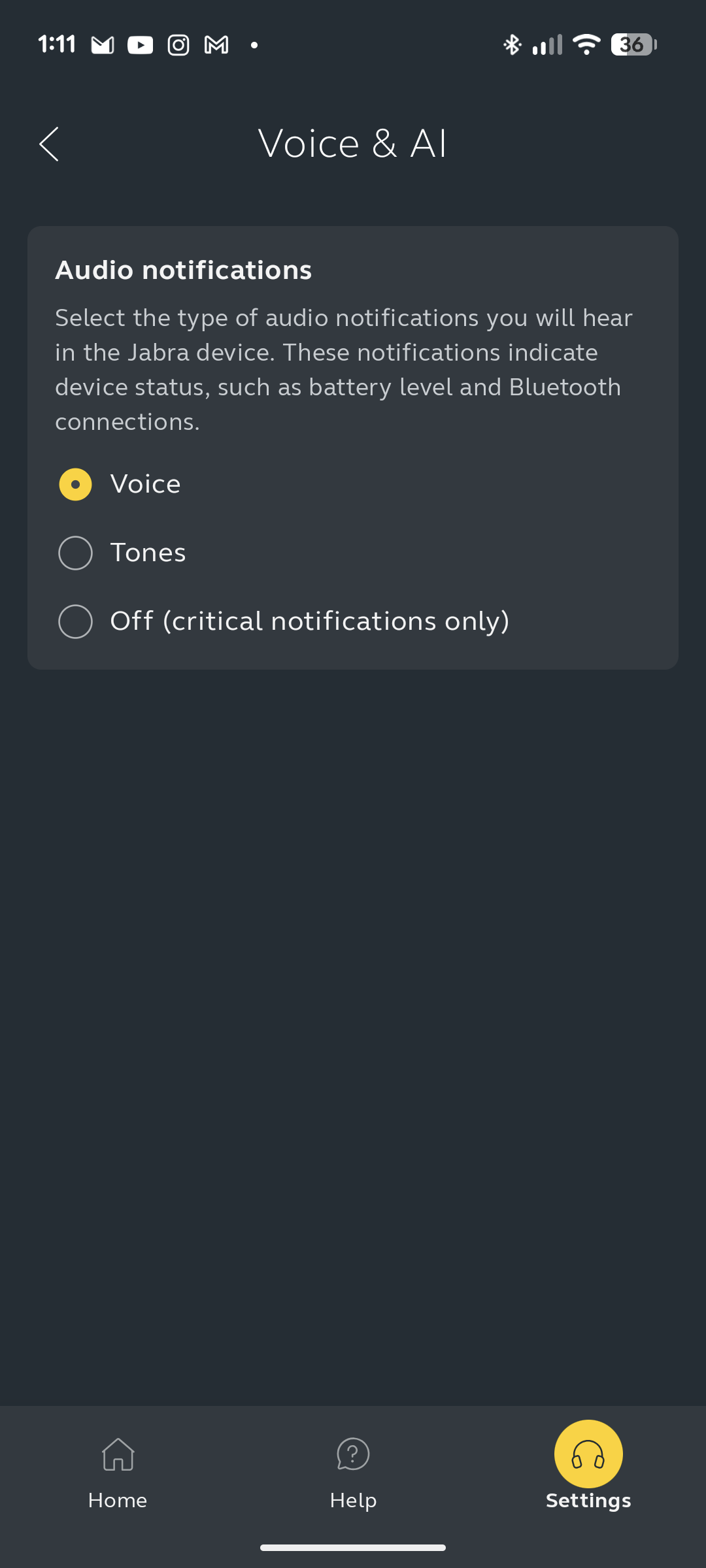Tap the Voice & AI page title
706x1568 pixels.
coord(353,144)
